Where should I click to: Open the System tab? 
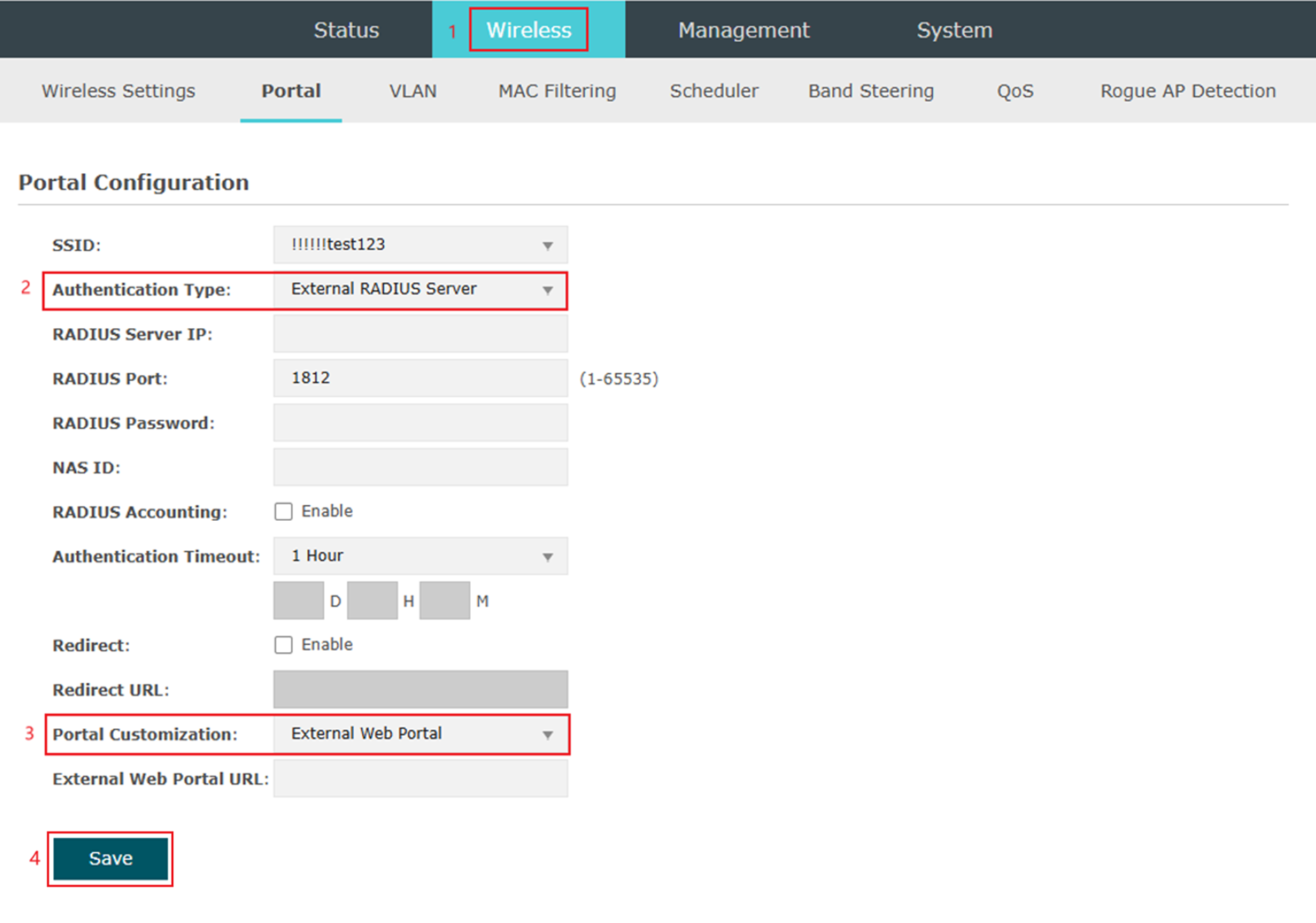coord(954,29)
